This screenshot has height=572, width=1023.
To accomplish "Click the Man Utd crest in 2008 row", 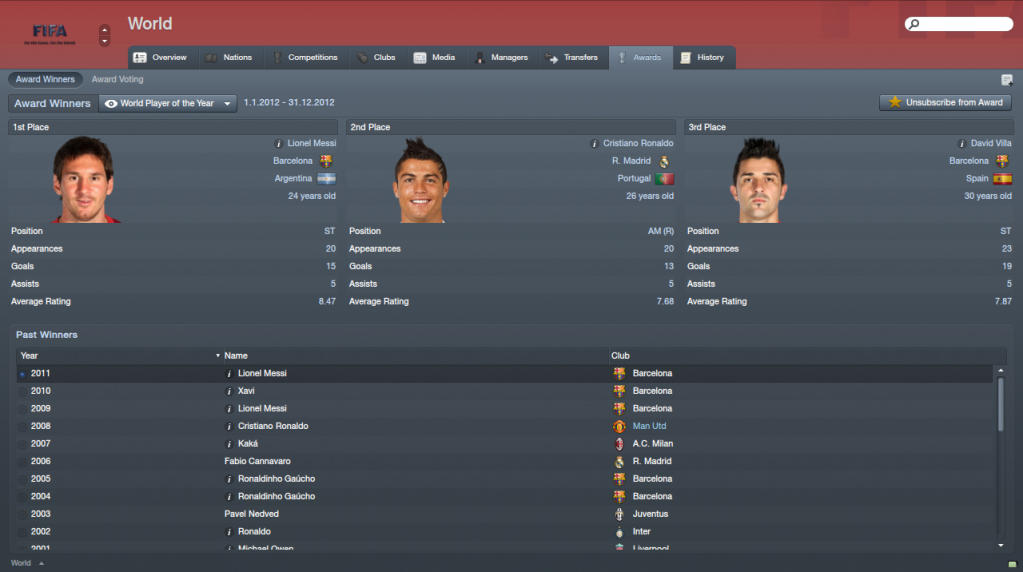I will pos(619,427).
